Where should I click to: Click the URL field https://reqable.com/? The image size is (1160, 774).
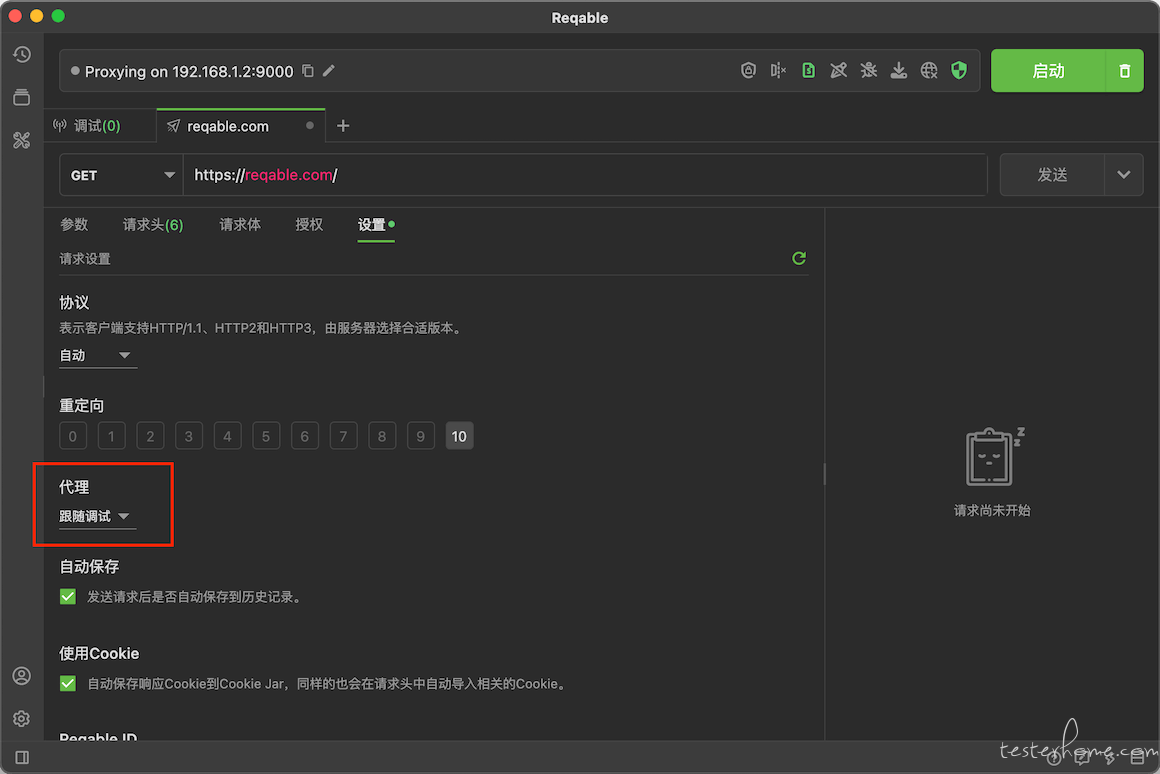pyautogui.click(x=585, y=175)
